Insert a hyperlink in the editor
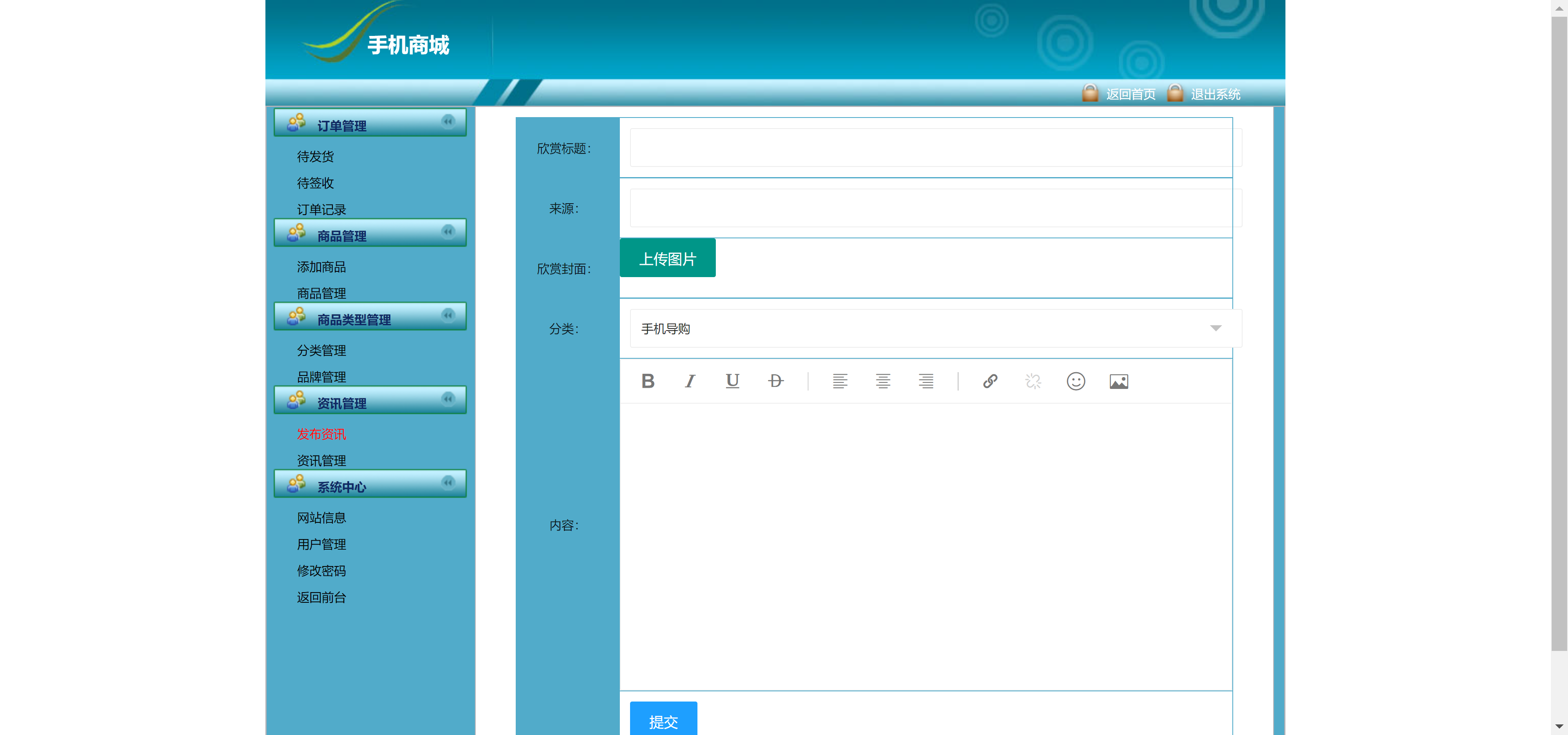This screenshot has width=1568, height=735. click(x=990, y=381)
